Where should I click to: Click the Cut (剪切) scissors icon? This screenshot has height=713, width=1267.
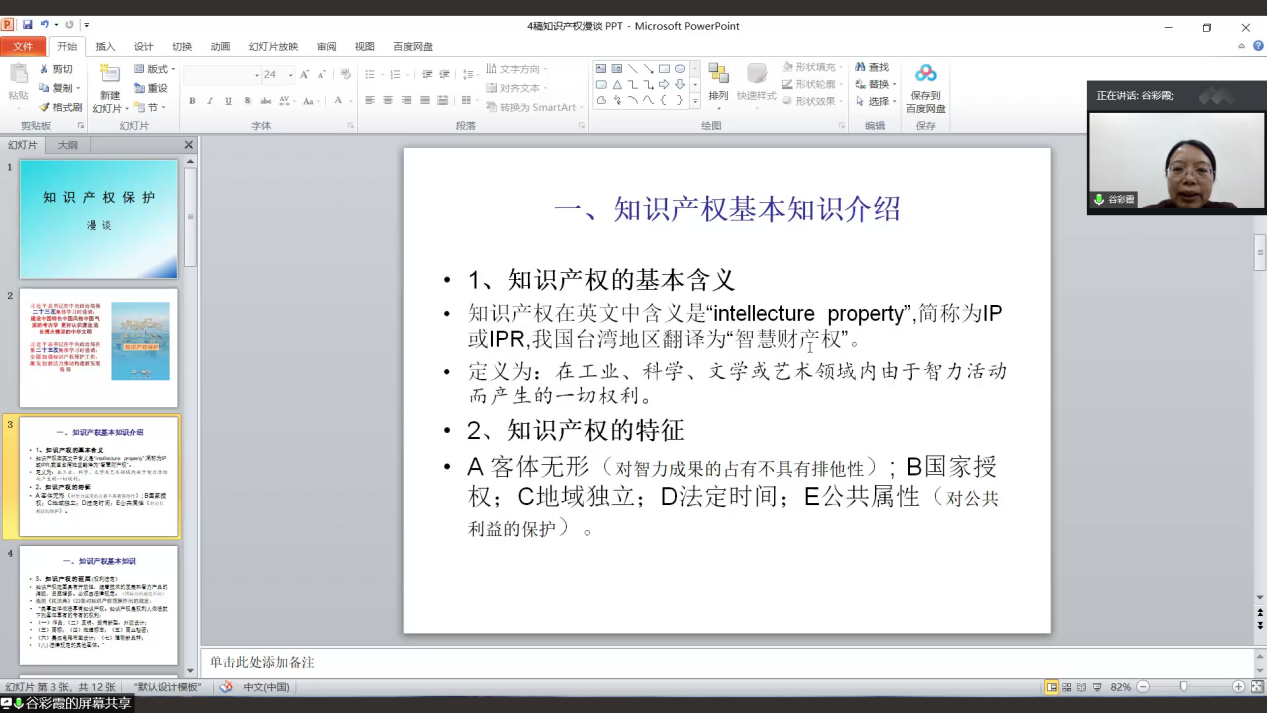tap(45, 69)
